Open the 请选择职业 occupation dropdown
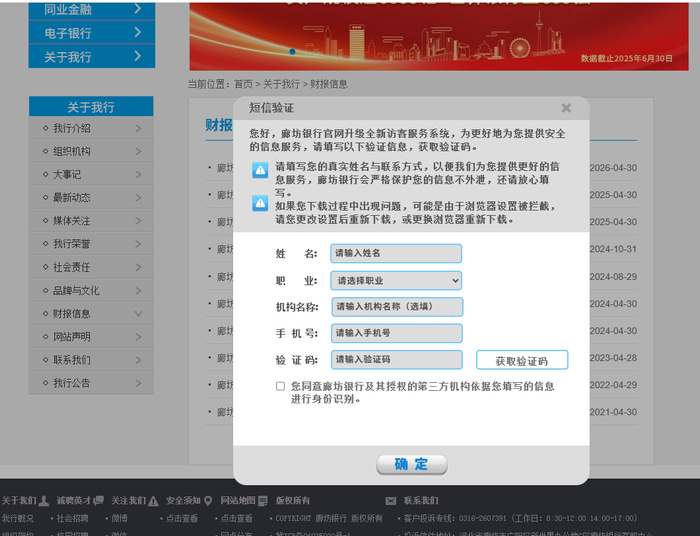This screenshot has width=700, height=536. pos(396,281)
